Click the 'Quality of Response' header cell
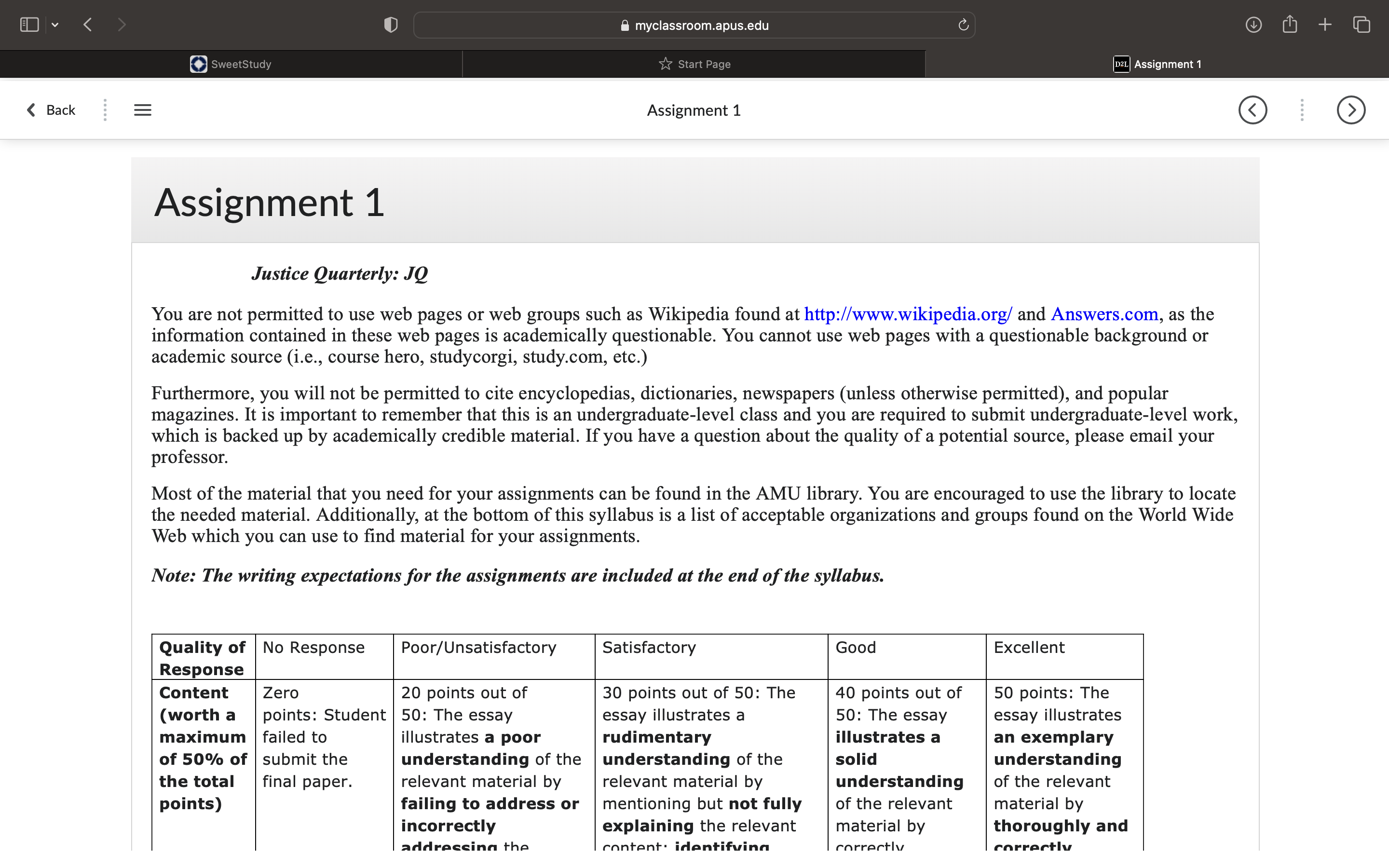 [203, 658]
